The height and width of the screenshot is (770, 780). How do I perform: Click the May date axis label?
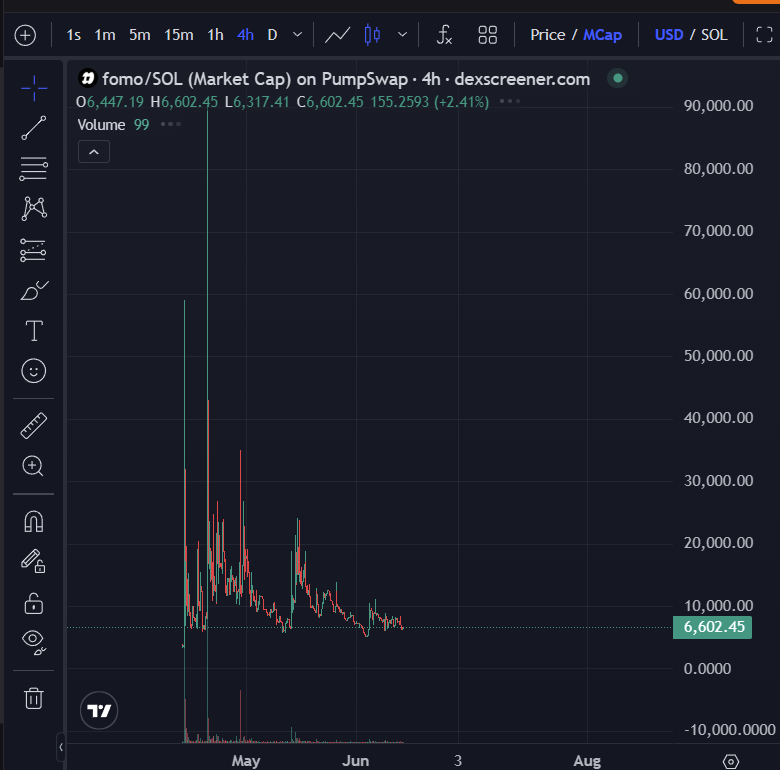coord(246,761)
